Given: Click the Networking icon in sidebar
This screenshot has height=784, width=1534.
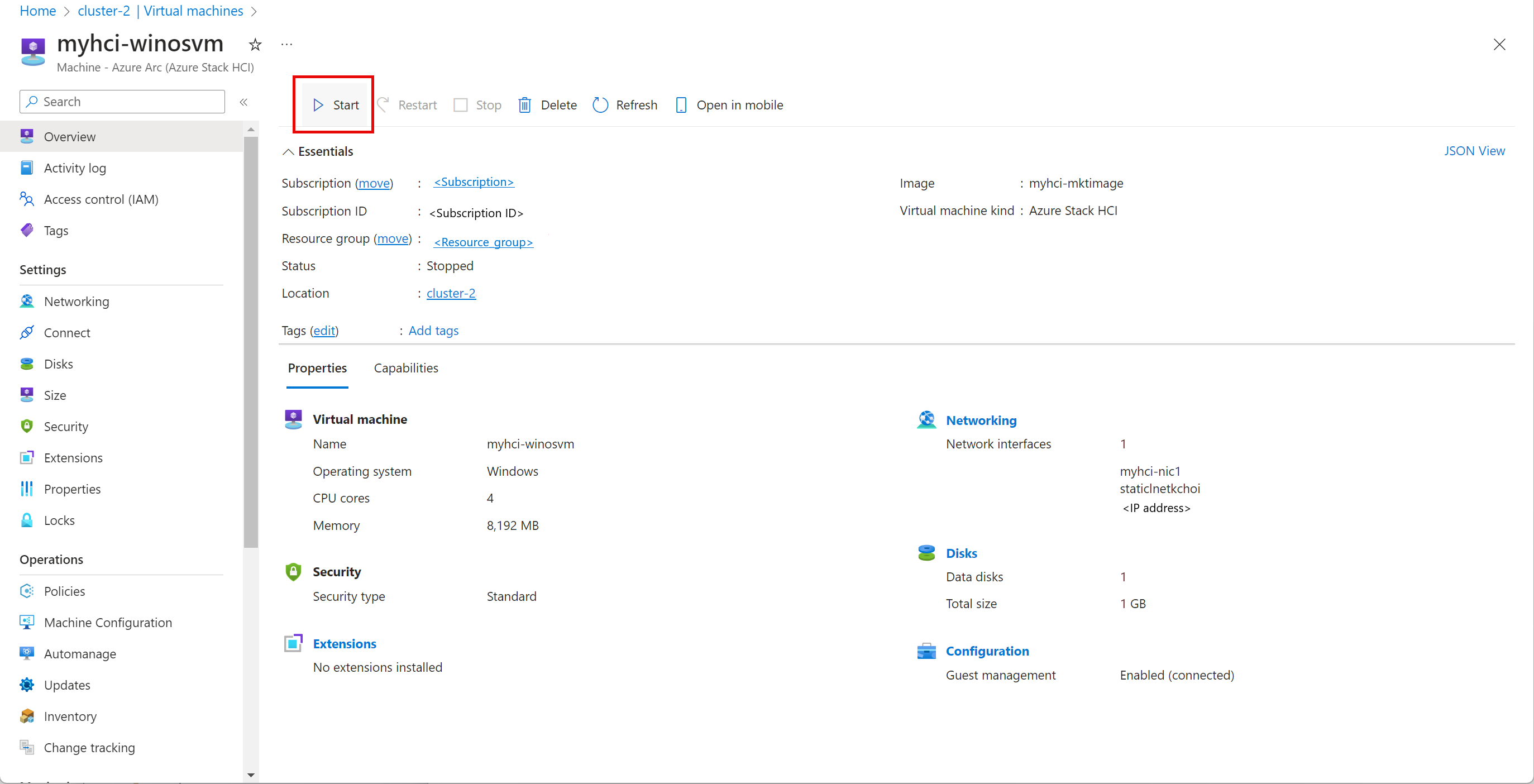Looking at the screenshot, I should (27, 301).
